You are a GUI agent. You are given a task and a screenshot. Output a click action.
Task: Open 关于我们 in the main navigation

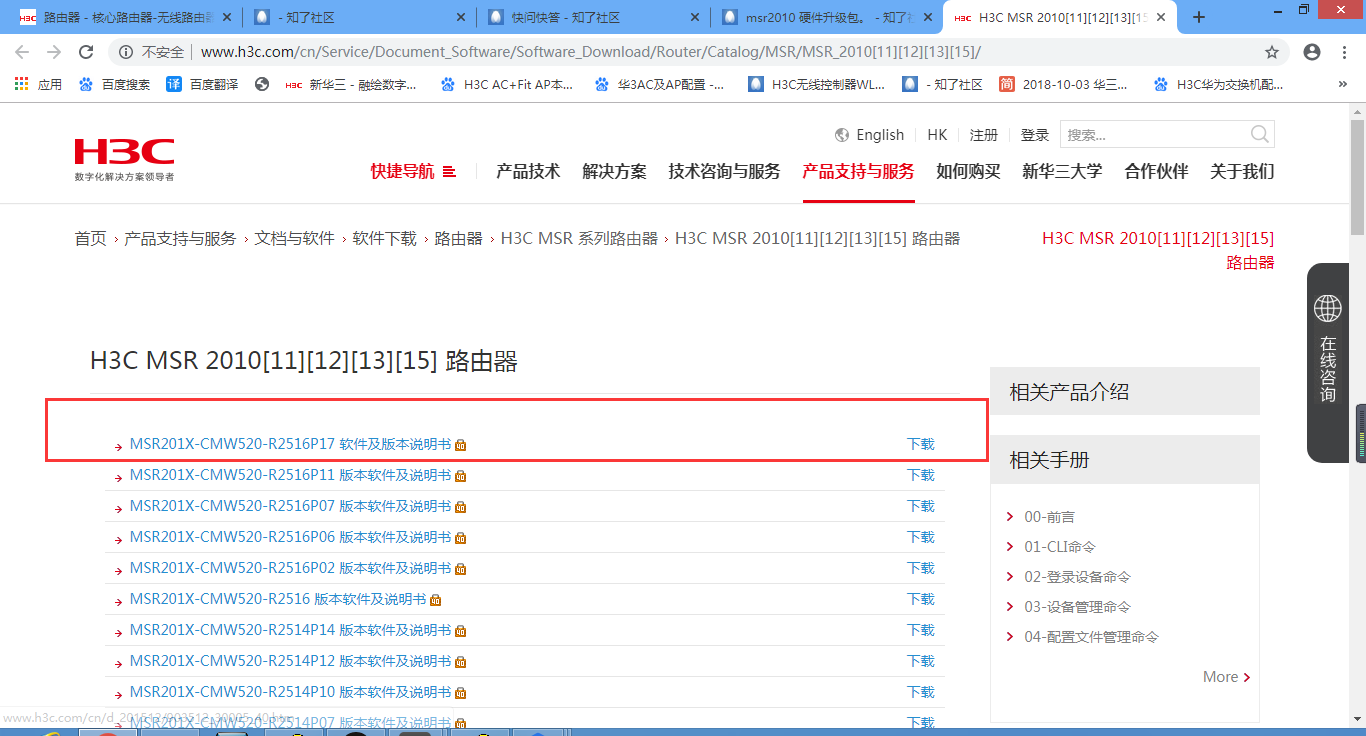coord(1242,171)
